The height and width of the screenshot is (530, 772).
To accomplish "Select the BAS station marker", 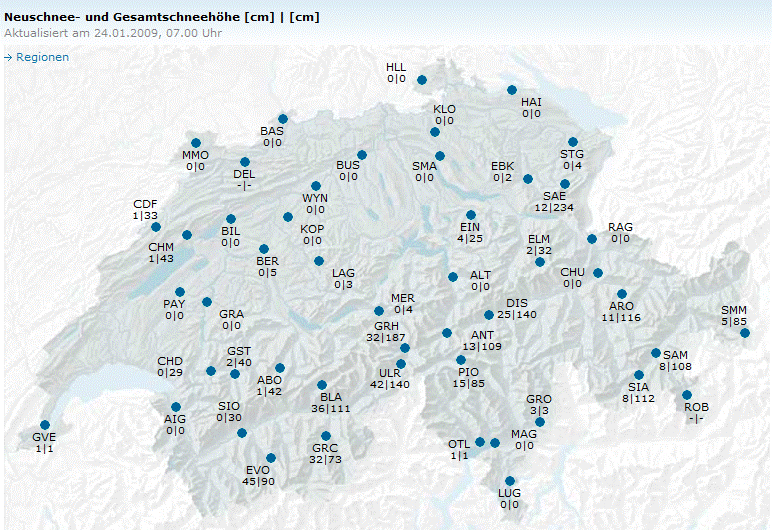I will pyautogui.click(x=283, y=119).
